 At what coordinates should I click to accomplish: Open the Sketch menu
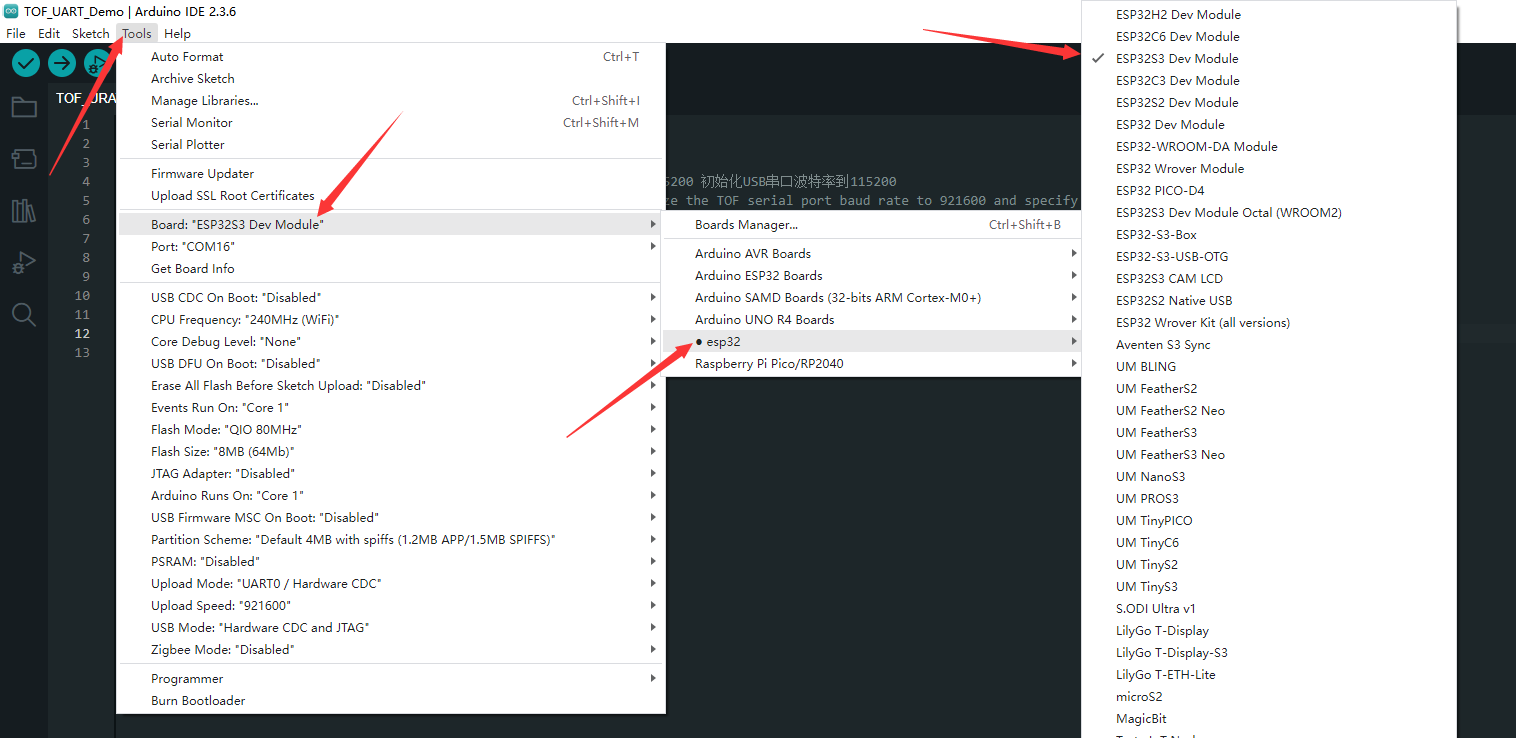90,34
